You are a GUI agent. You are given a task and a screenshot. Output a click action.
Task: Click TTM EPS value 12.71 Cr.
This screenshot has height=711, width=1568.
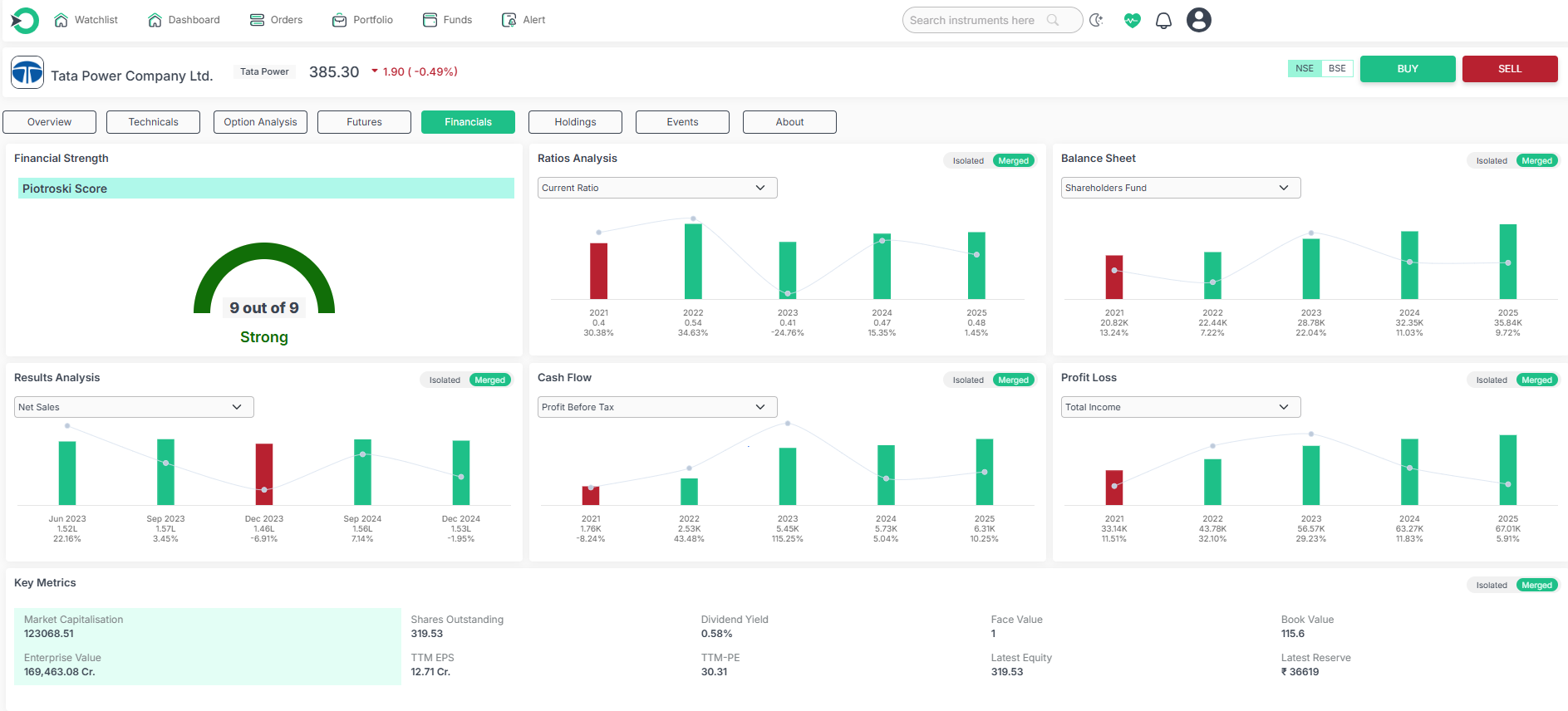[430, 672]
